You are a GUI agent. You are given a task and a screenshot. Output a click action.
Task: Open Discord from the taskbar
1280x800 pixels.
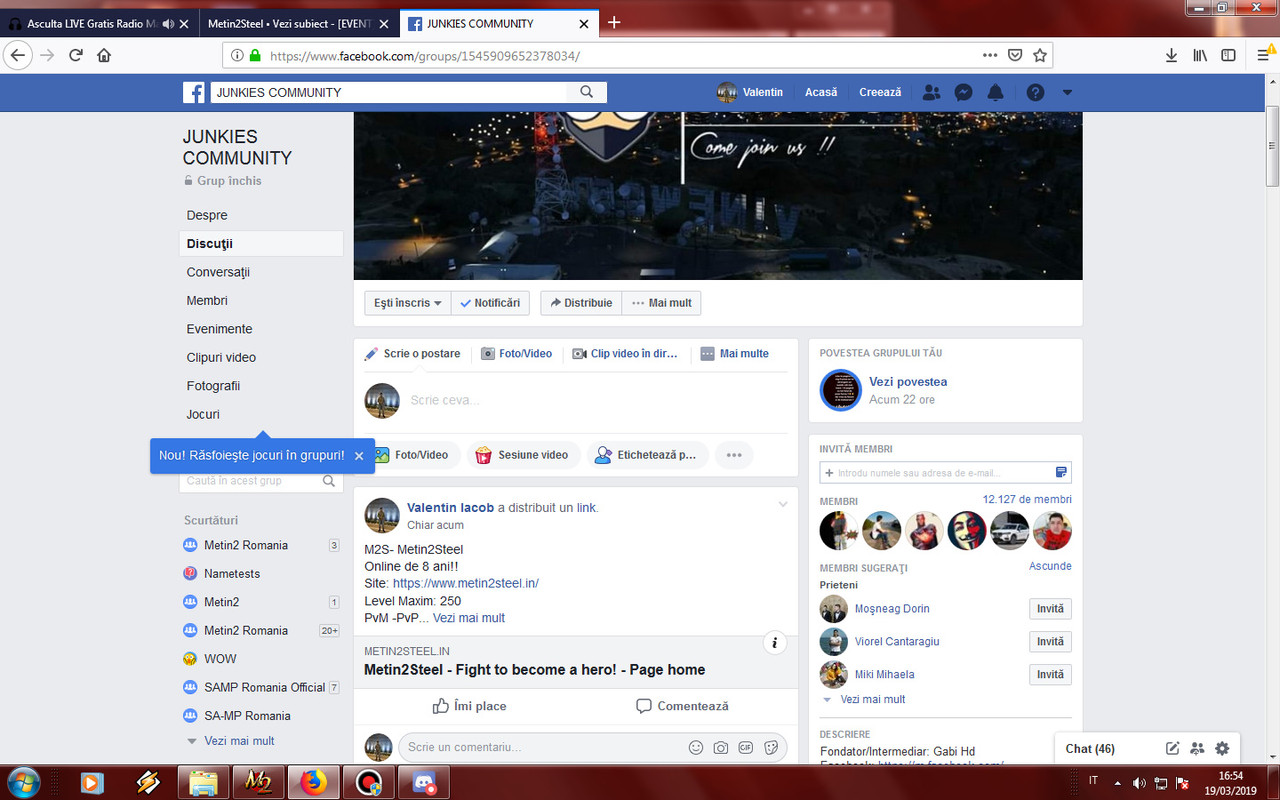click(x=423, y=783)
